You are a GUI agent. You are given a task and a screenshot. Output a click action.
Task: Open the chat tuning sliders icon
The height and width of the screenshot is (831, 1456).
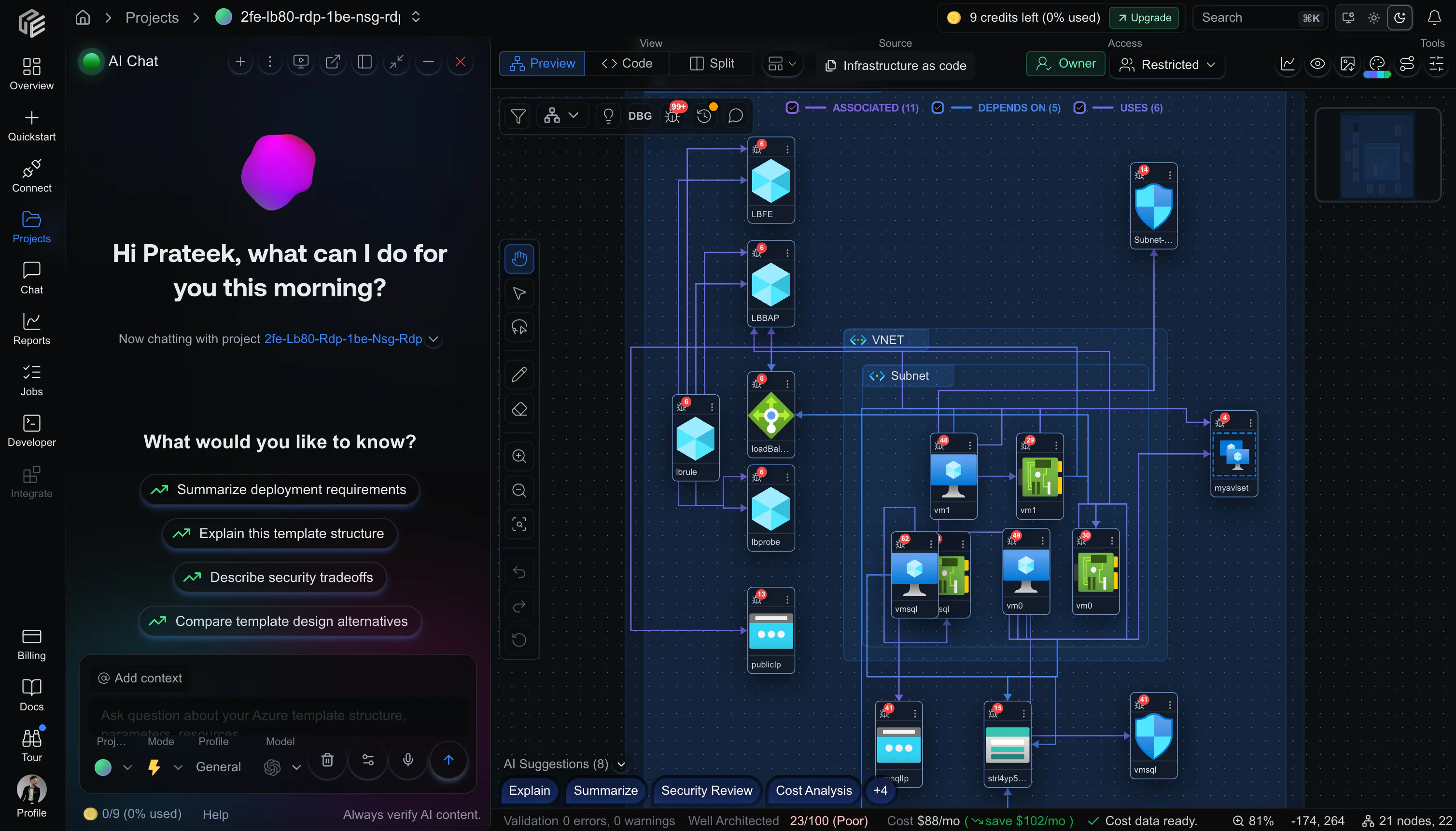coord(368,760)
